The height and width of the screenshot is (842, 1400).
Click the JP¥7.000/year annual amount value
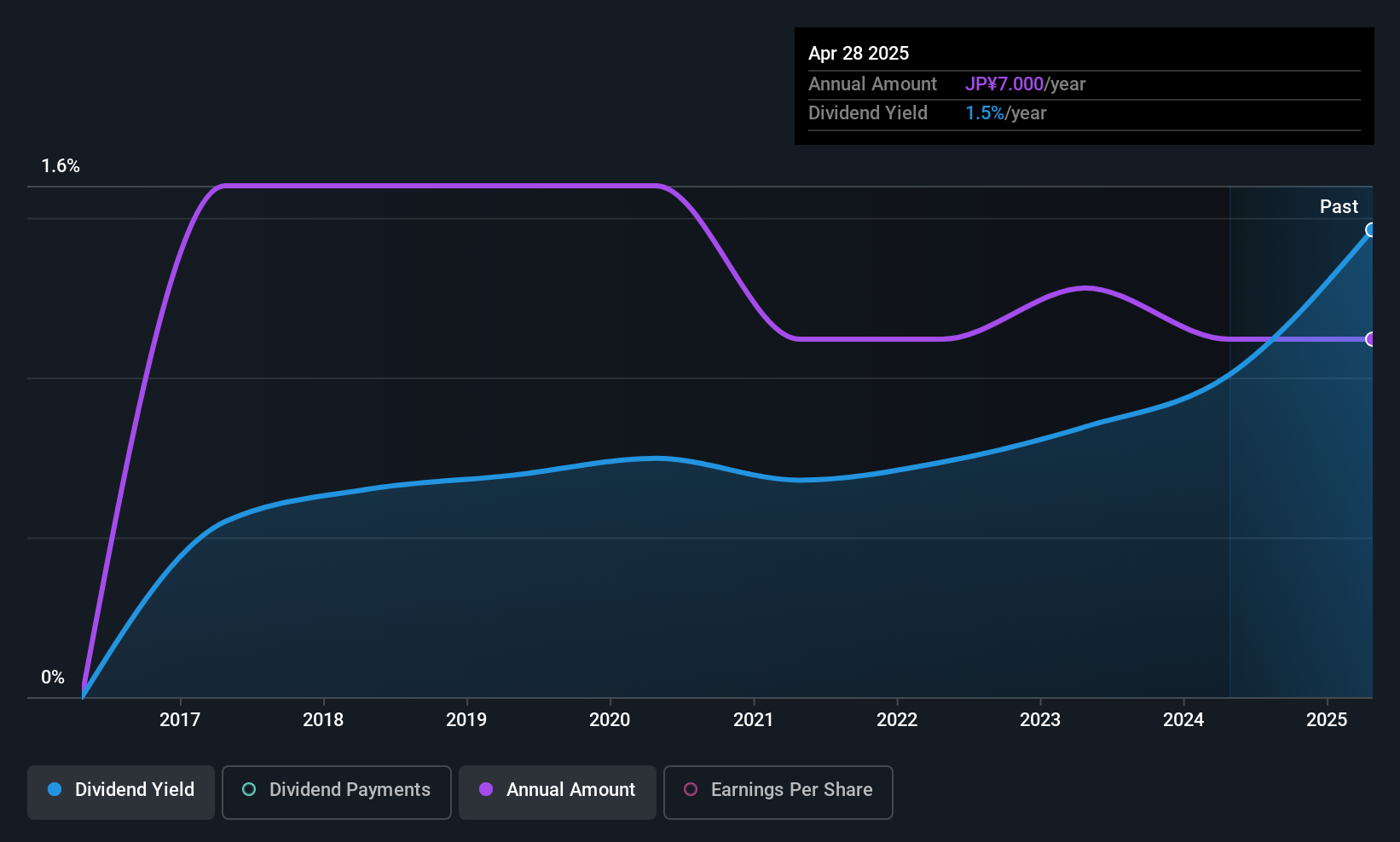pos(1025,84)
